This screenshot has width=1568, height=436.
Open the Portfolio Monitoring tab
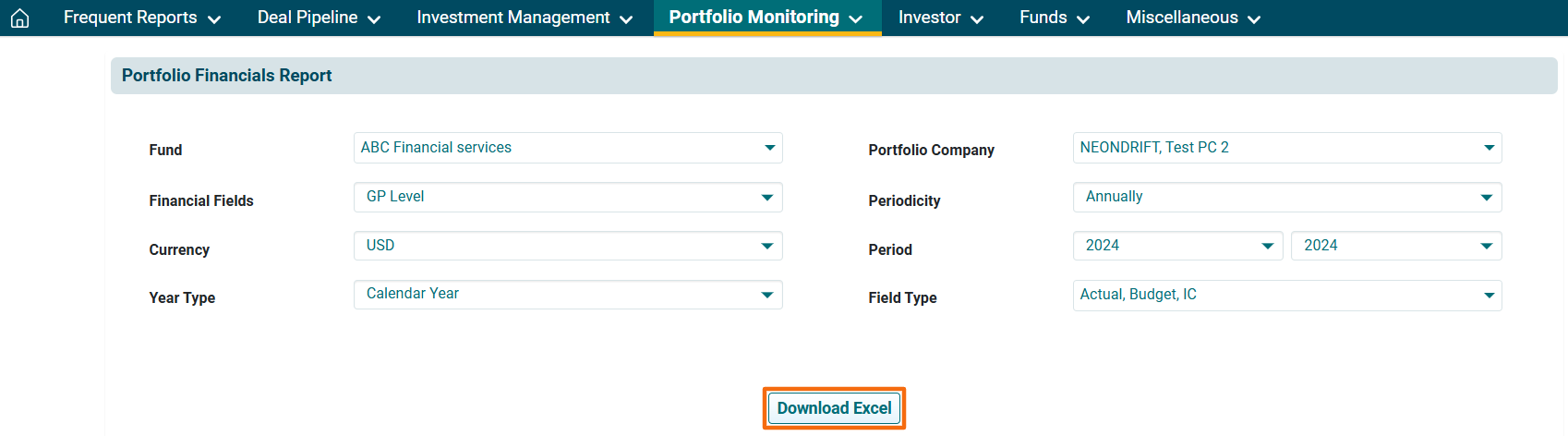pyautogui.click(x=766, y=18)
